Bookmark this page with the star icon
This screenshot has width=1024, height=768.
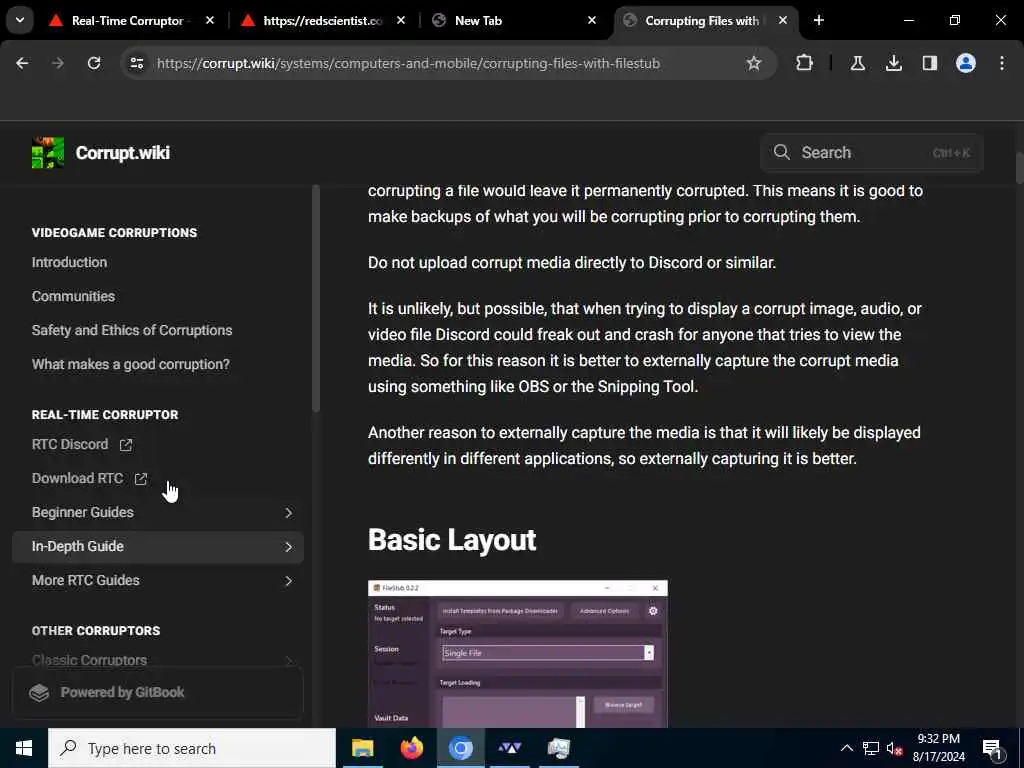[754, 63]
